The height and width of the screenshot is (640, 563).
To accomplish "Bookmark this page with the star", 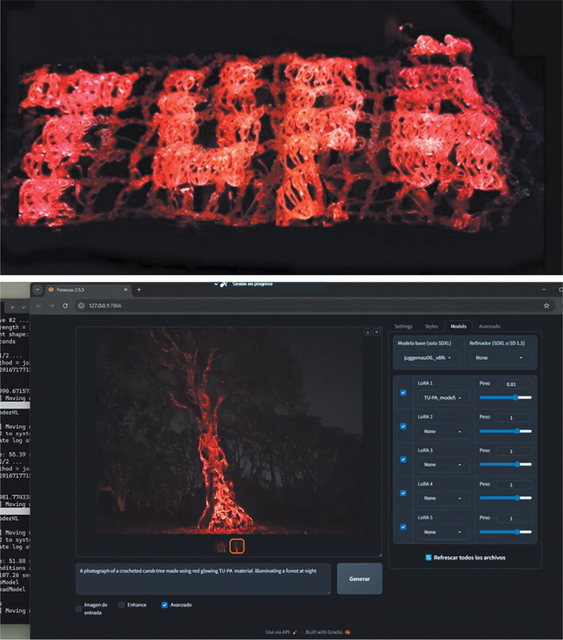I will (546, 306).
